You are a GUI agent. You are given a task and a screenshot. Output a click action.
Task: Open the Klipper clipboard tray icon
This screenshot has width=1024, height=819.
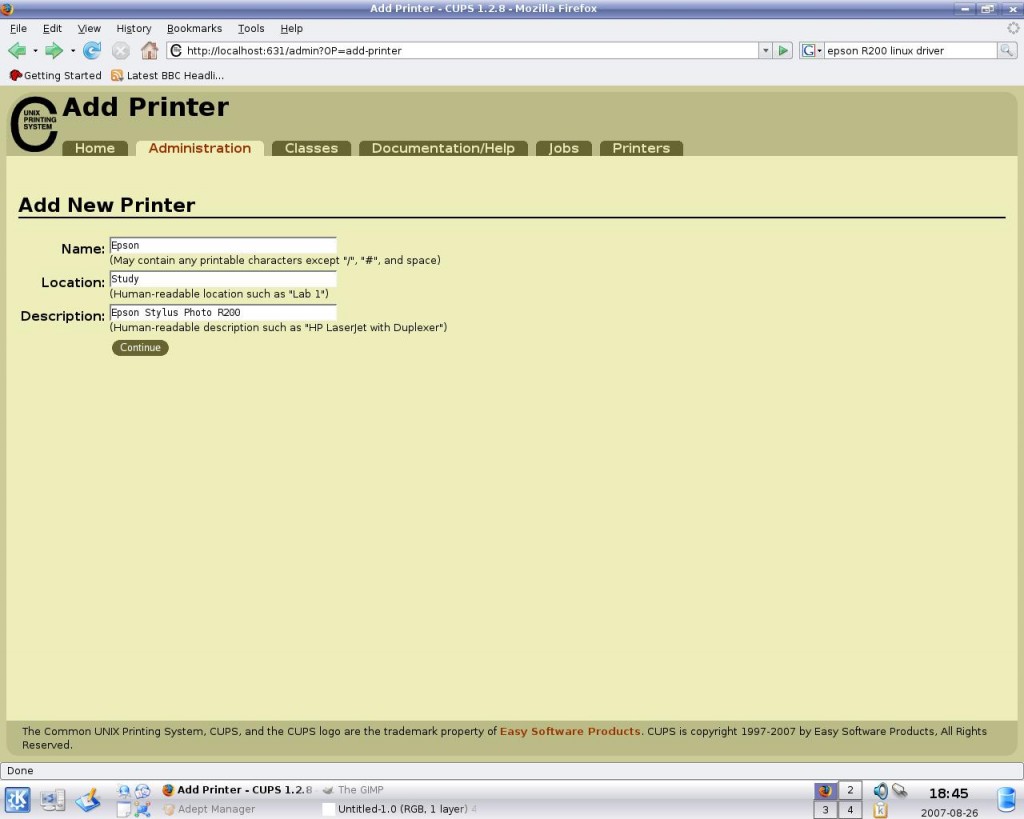[x=880, y=811]
